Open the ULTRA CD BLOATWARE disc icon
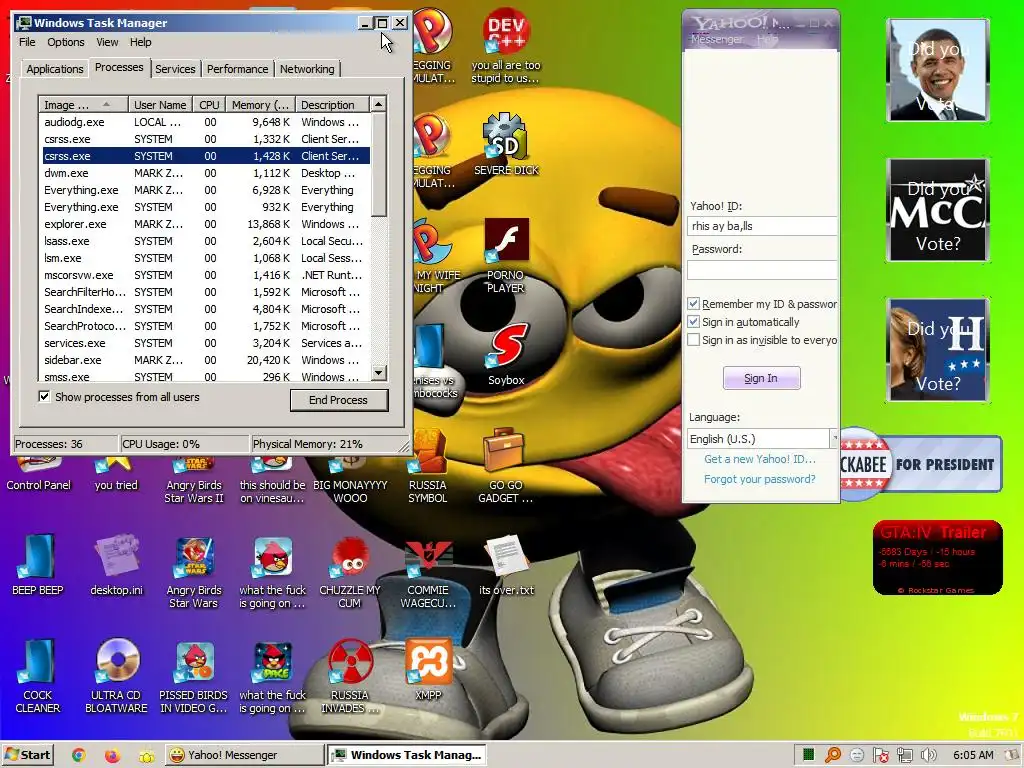This screenshot has height=768, width=1024. pyautogui.click(x=116, y=676)
